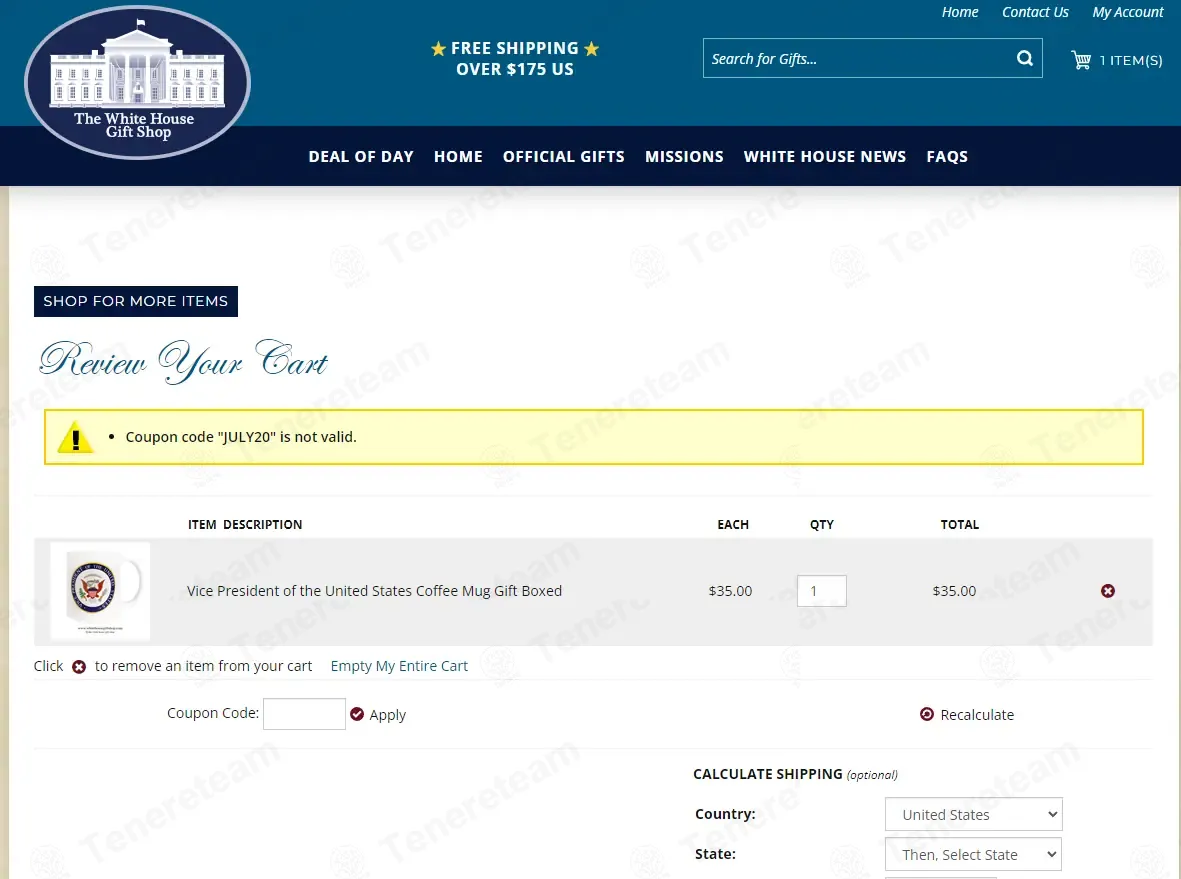
Task: Click the White House Gift Shop logo
Action: coord(138,83)
